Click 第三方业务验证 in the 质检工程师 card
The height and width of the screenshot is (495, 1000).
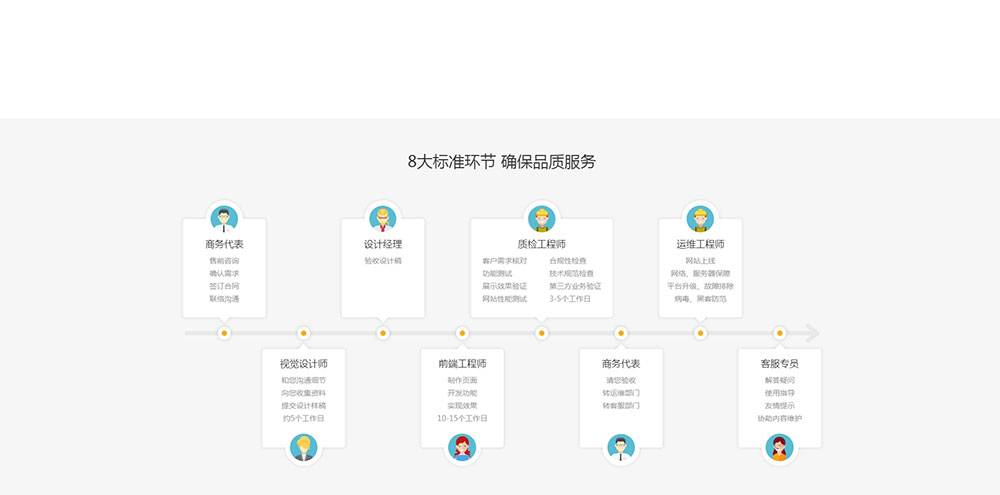coord(575,286)
